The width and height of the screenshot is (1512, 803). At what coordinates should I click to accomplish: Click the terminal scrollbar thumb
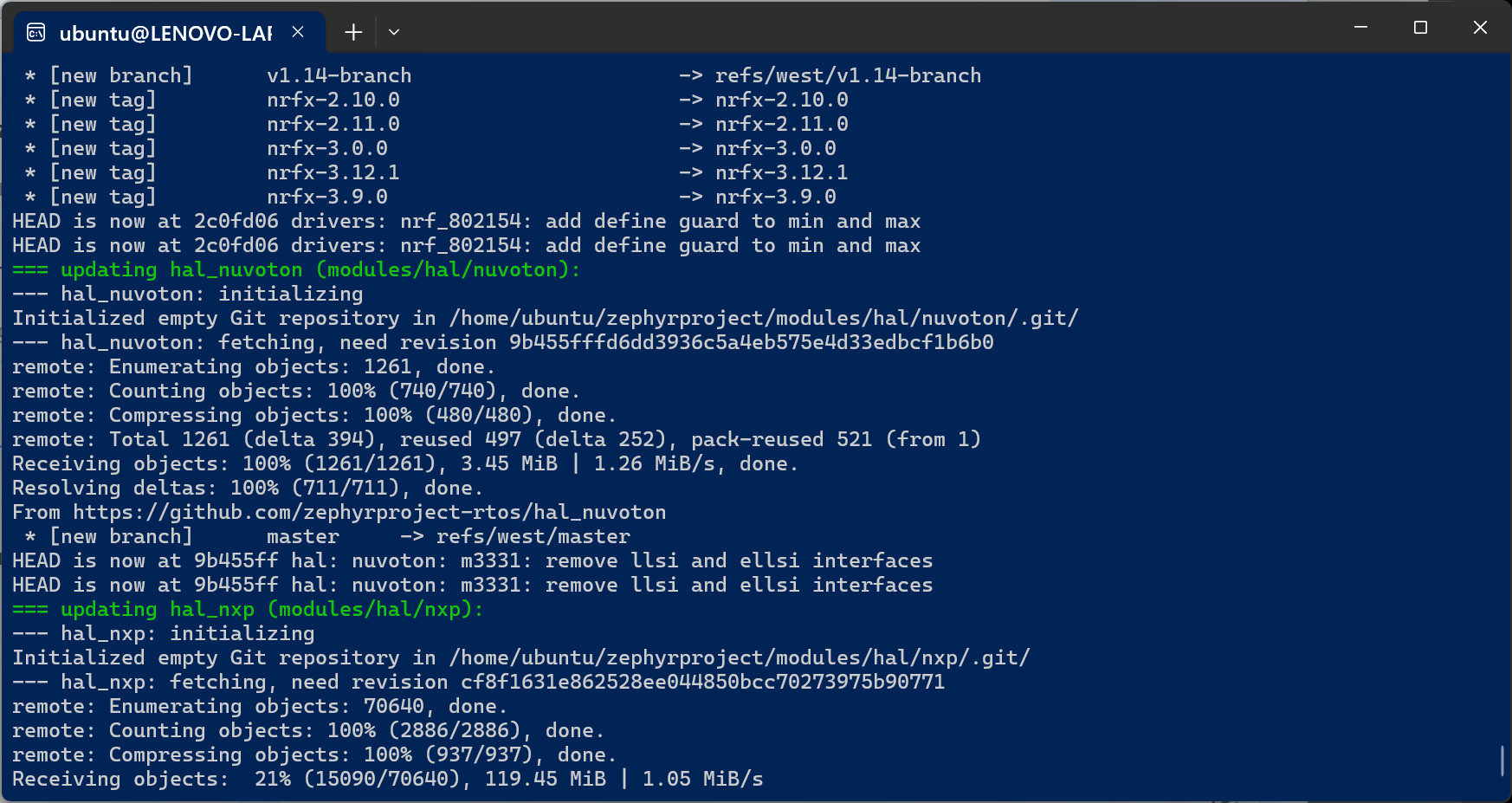click(x=1502, y=761)
